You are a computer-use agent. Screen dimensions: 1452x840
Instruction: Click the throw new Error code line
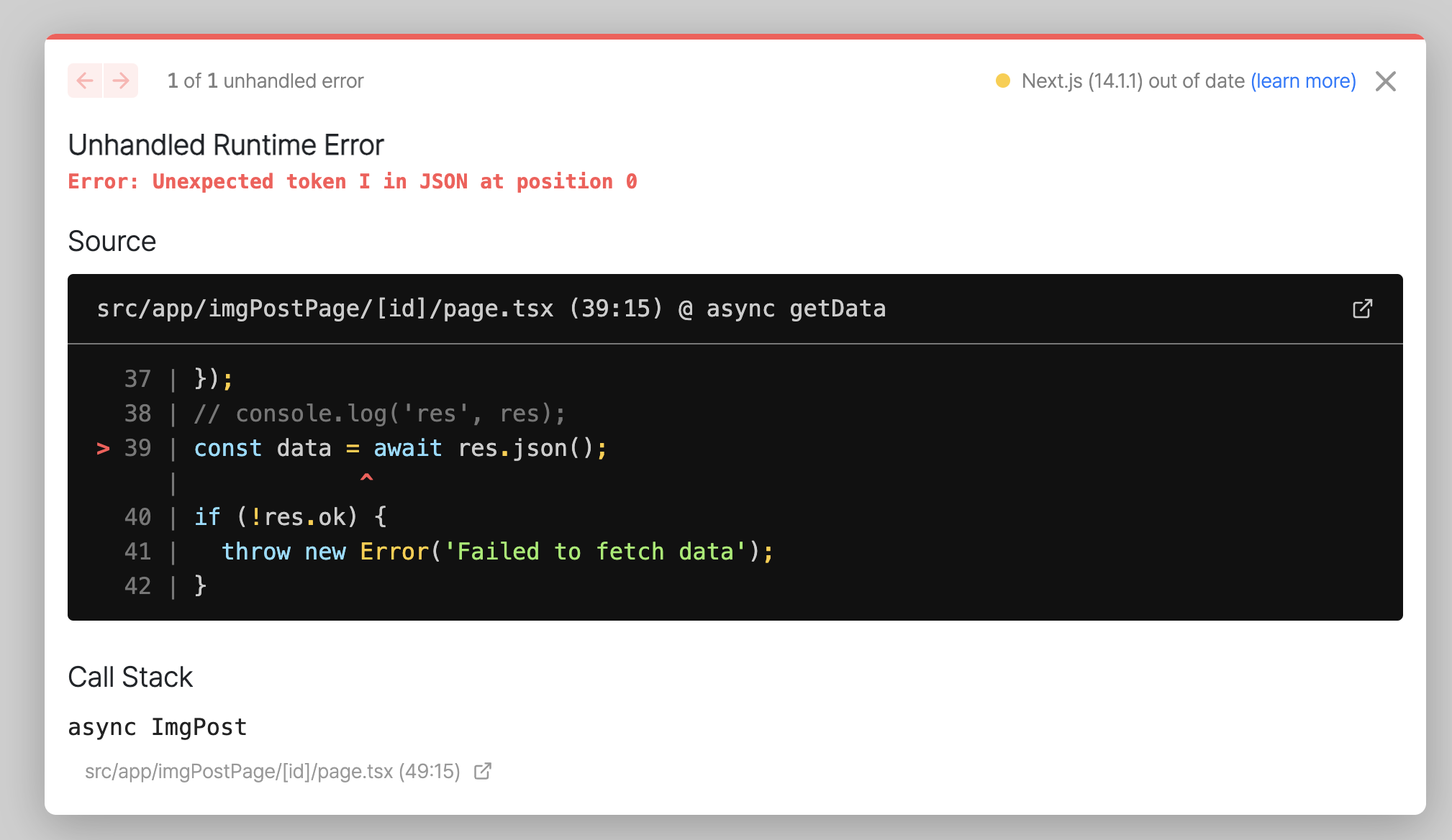[x=496, y=552]
